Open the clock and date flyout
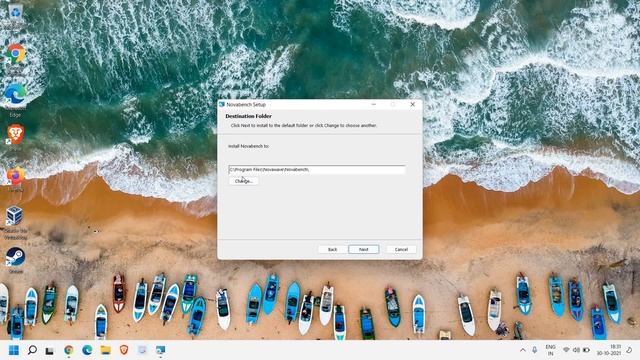This screenshot has height=360, width=640. tap(609, 350)
